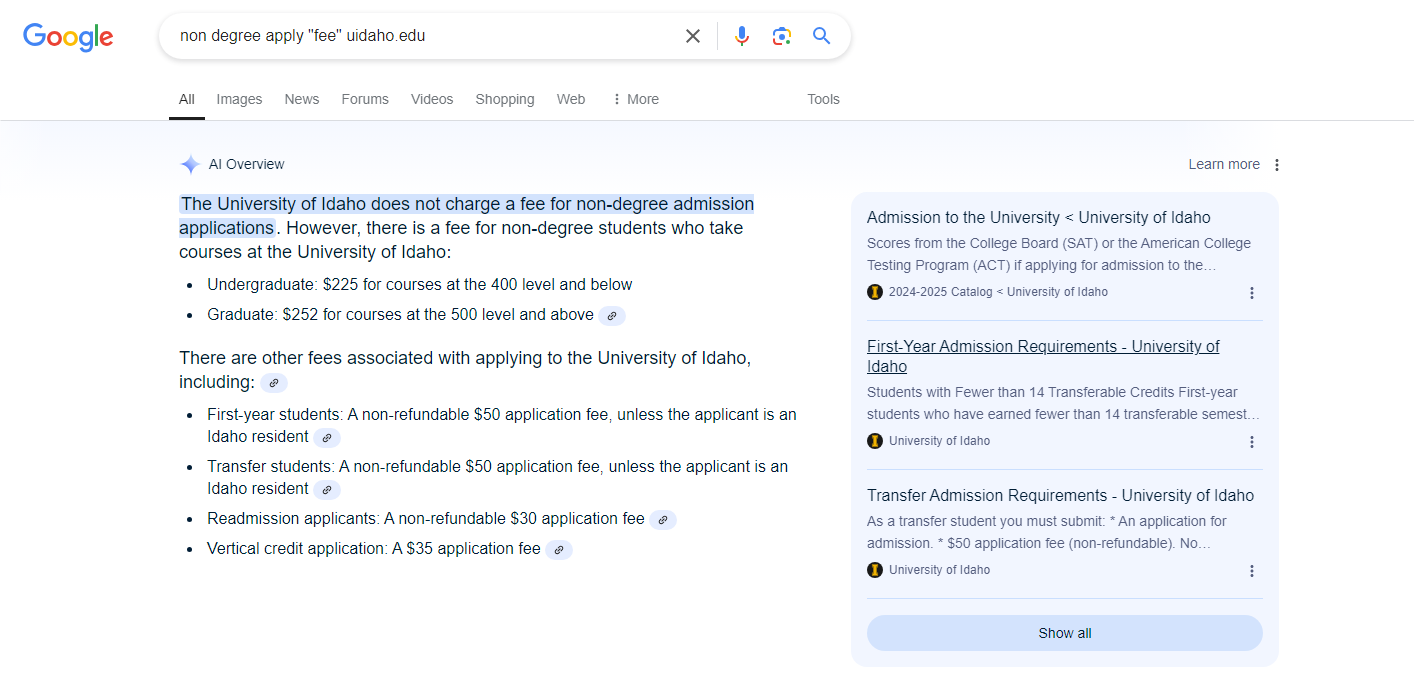Open AI Overview options three-dot menu
Viewport: 1414px width, 679px height.
[x=1277, y=165]
